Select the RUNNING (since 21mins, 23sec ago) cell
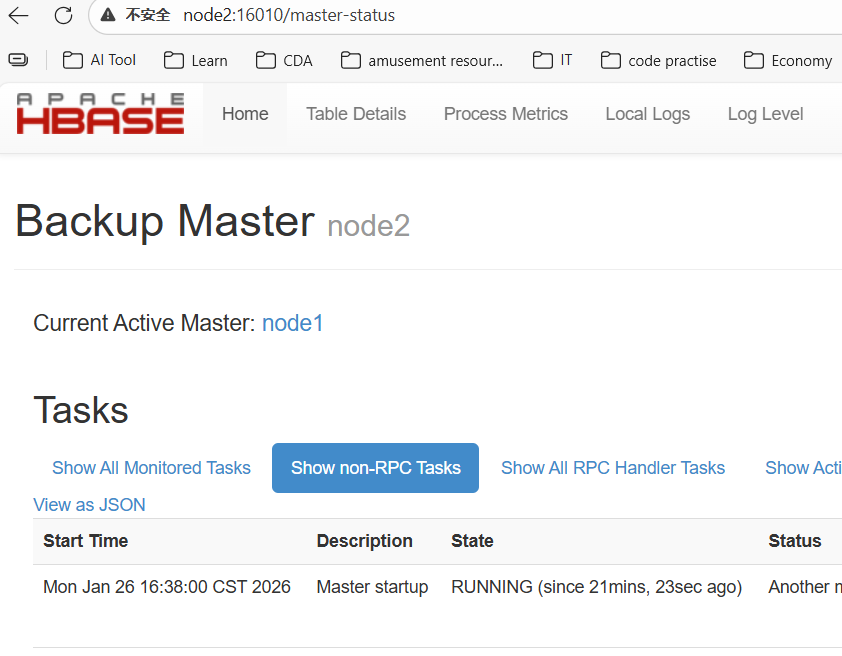 597,587
